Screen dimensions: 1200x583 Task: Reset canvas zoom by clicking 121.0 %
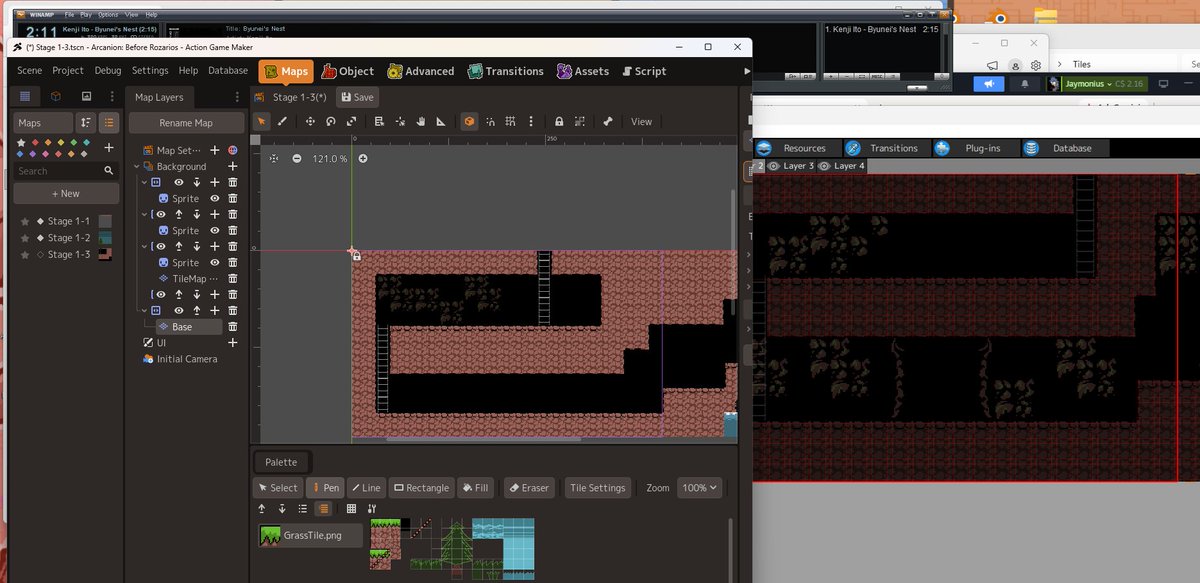(x=330, y=158)
